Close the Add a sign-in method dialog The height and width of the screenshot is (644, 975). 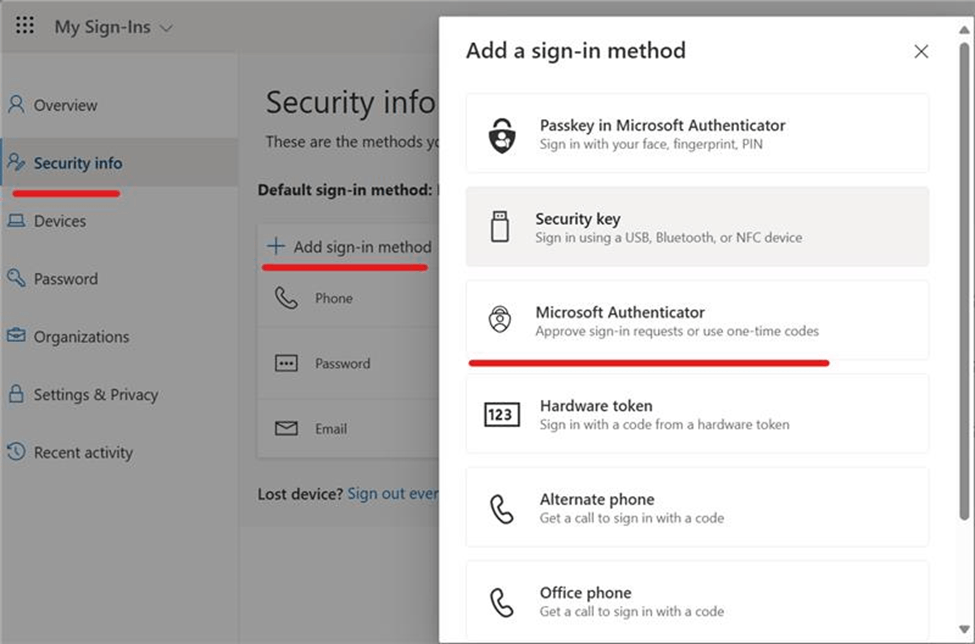pyautogui.click(x=921, y=51)
